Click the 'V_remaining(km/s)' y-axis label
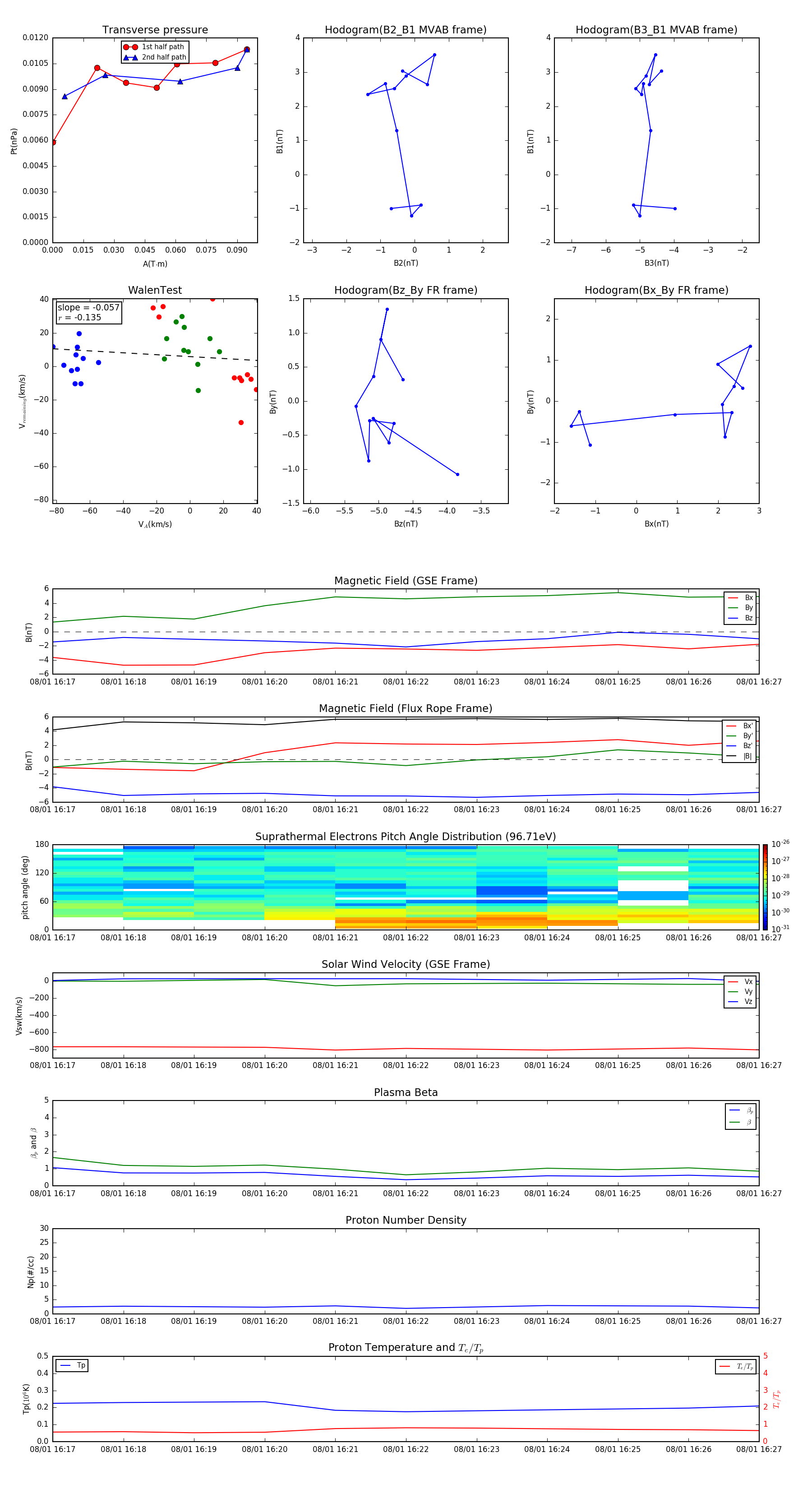 coord(22,401)
